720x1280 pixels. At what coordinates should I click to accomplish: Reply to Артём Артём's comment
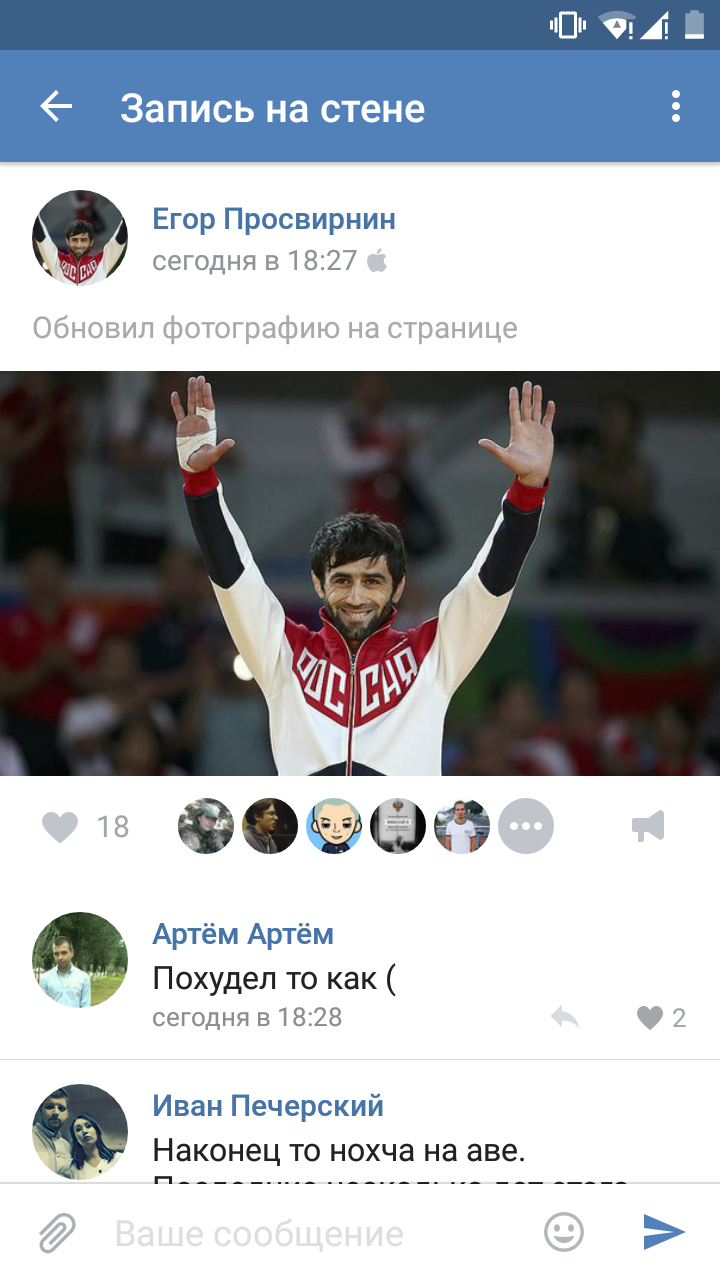tap(565, 1018)
